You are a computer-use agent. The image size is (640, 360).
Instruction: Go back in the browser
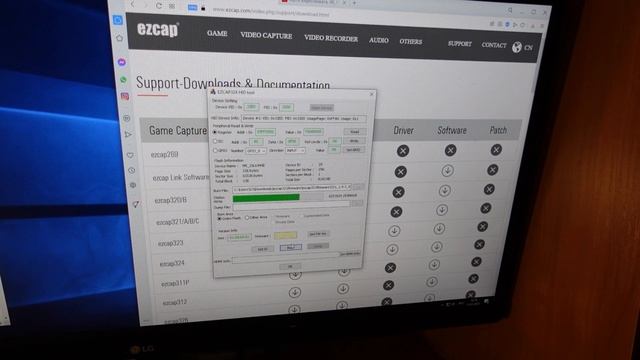point(133,4)
